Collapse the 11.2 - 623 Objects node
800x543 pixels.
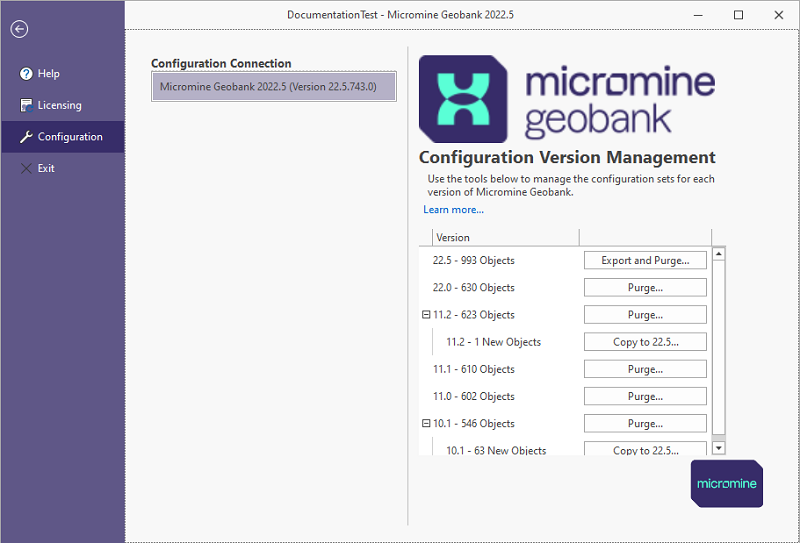(426, 315)
